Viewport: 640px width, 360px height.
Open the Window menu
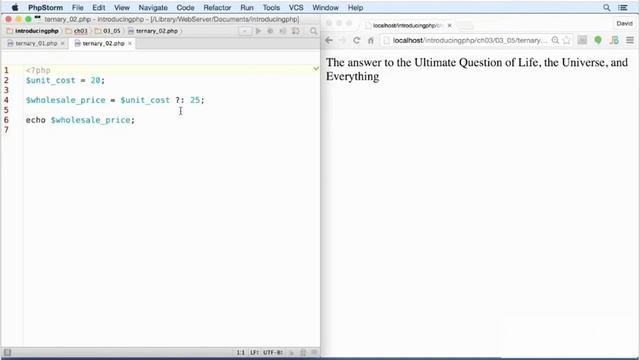click(x=325, y=7)
